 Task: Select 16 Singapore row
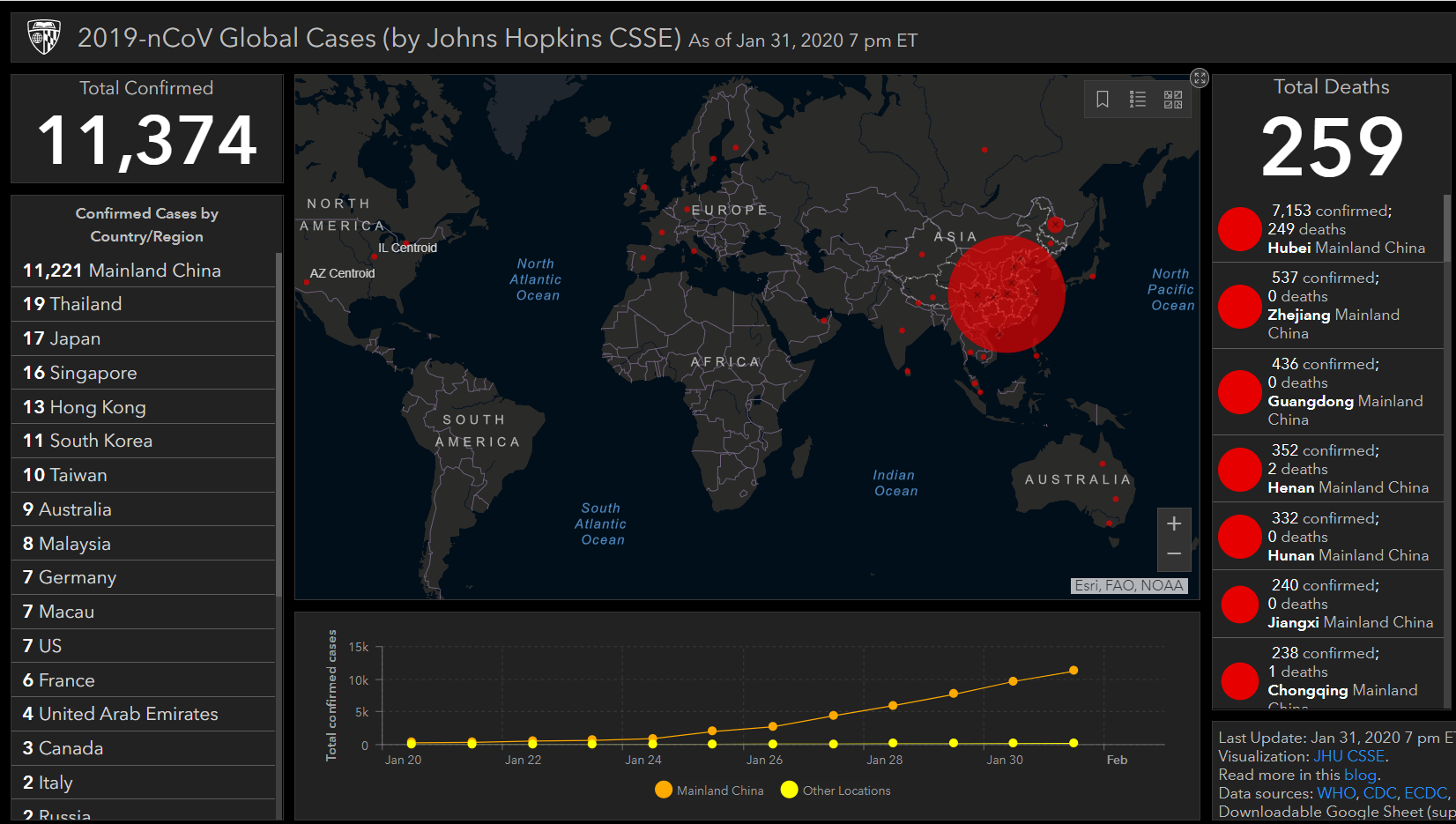(x=143, y=373)
